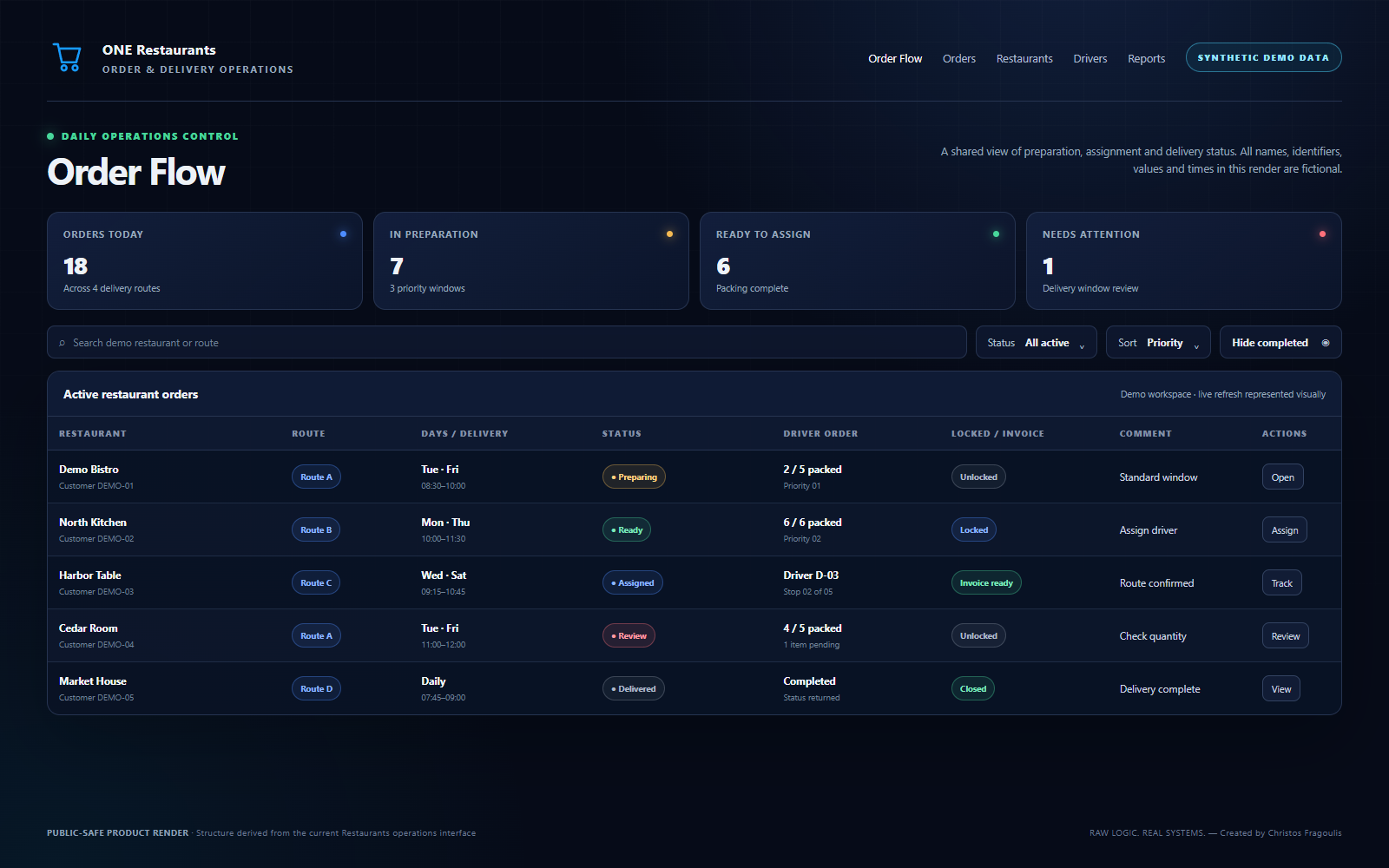Click the Preparing status badge for Demo Bistro
The image size is (1389, 868).
click(x=634, y=477)
